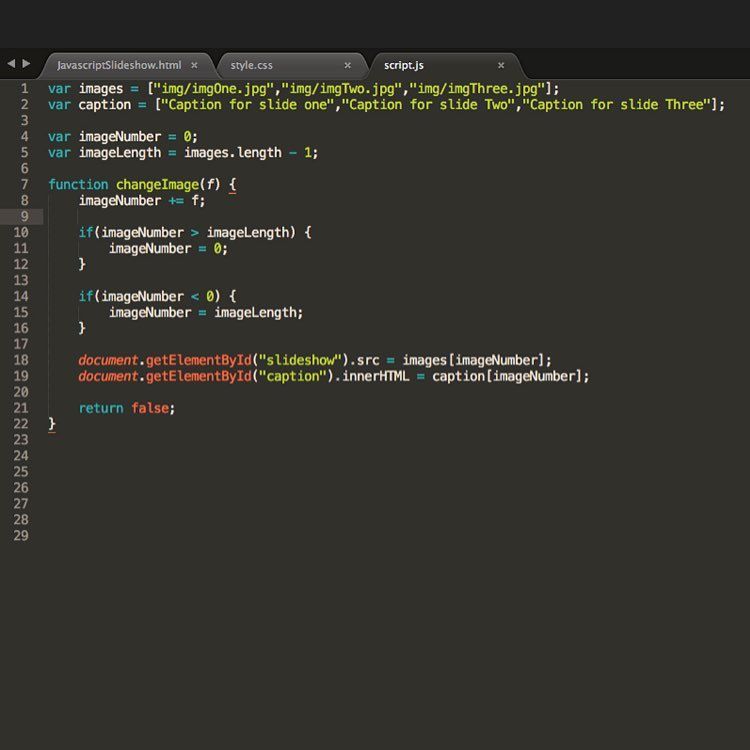Viewport: 750px width, 750px height.
Task: Place cursor in "img/imgTwo.jpg" string
Action: pos(342,88)
